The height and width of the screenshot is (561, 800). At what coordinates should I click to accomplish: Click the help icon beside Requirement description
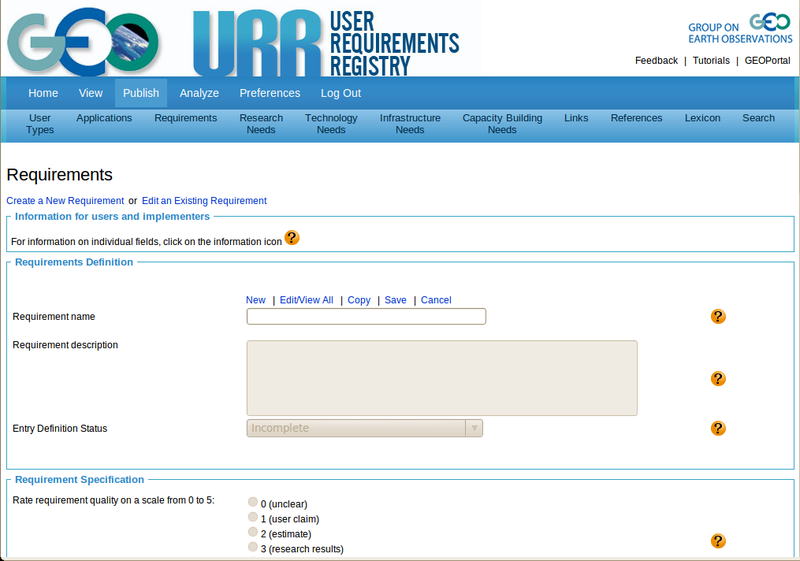pos(717,379)
